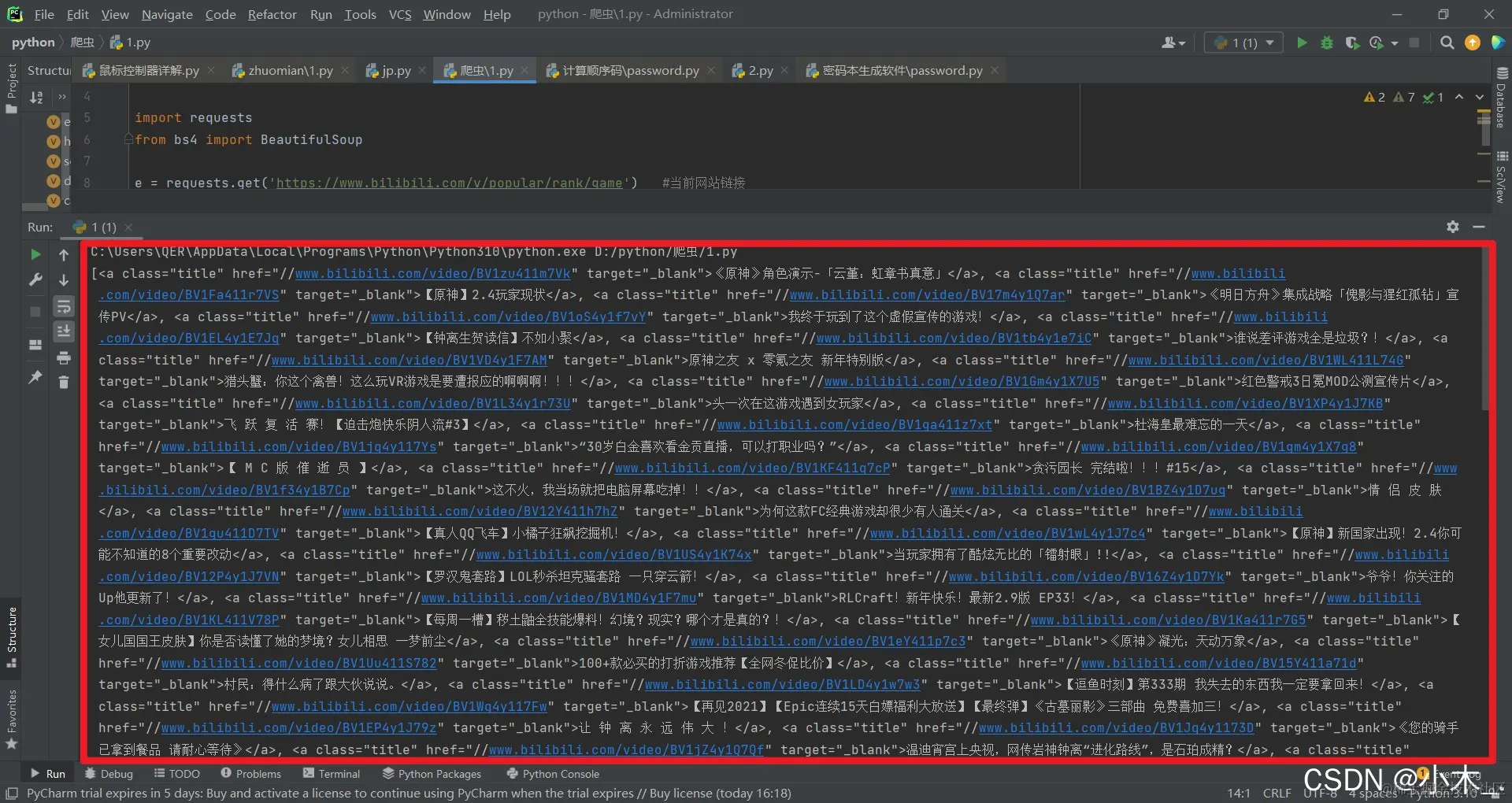The height and width of the screenshot is (803, 1512).
Task: Close the 1 (1) Run tab
Action: pos(128,228)
